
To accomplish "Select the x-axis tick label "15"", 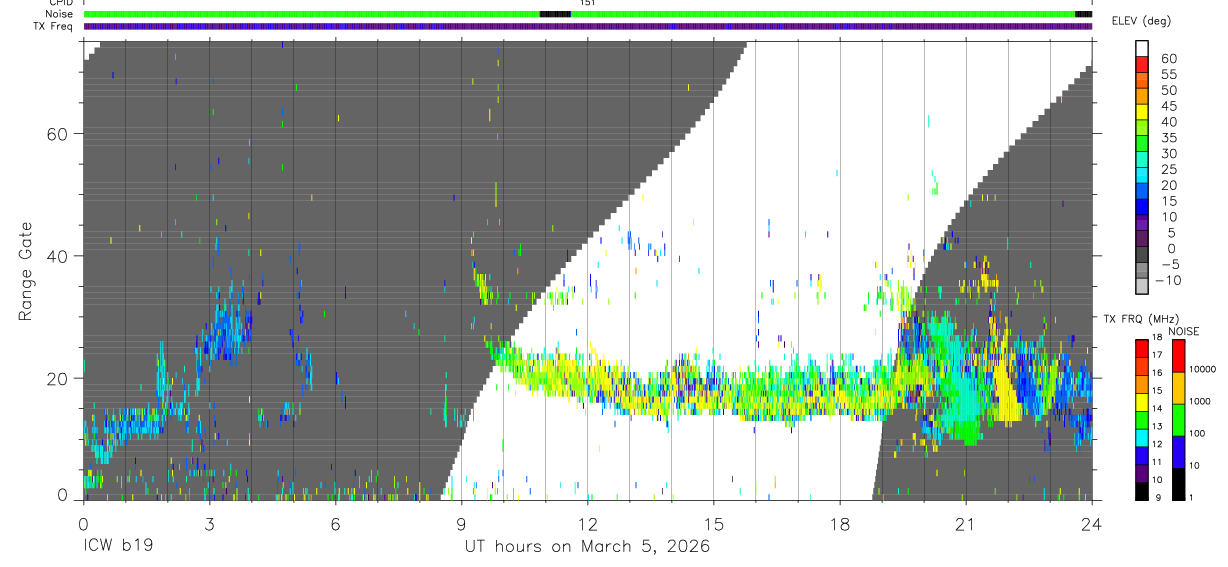I will (x=713, y=523).
